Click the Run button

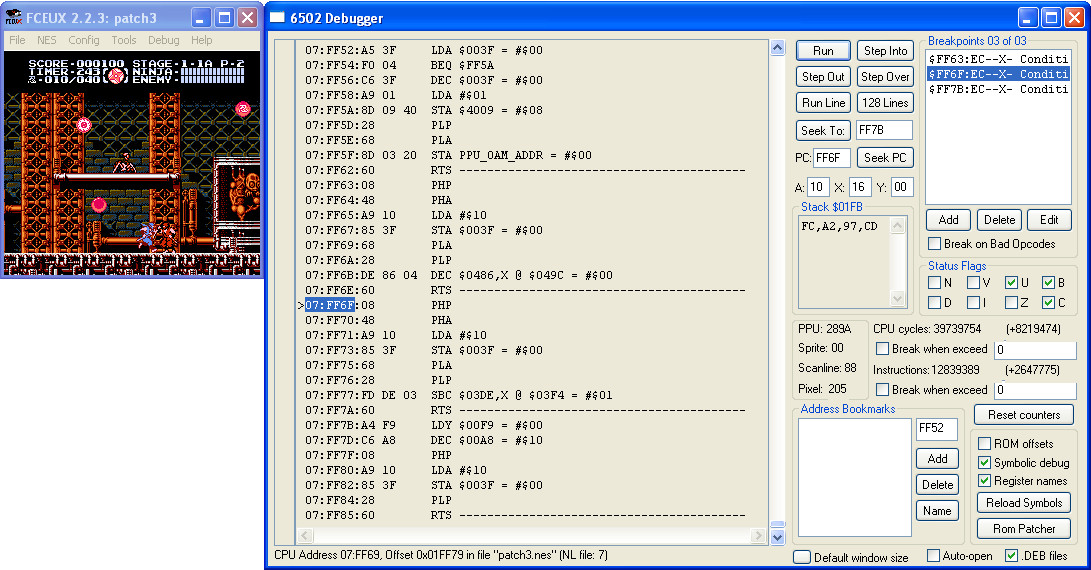click(823, 51)
